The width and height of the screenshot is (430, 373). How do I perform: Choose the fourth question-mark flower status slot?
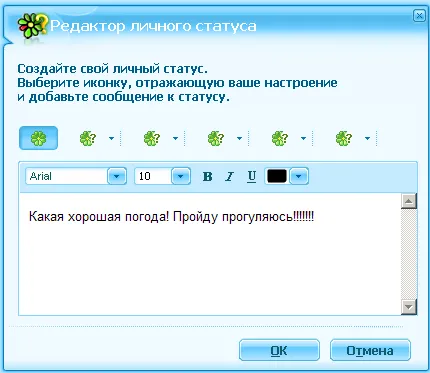point(280,138)
